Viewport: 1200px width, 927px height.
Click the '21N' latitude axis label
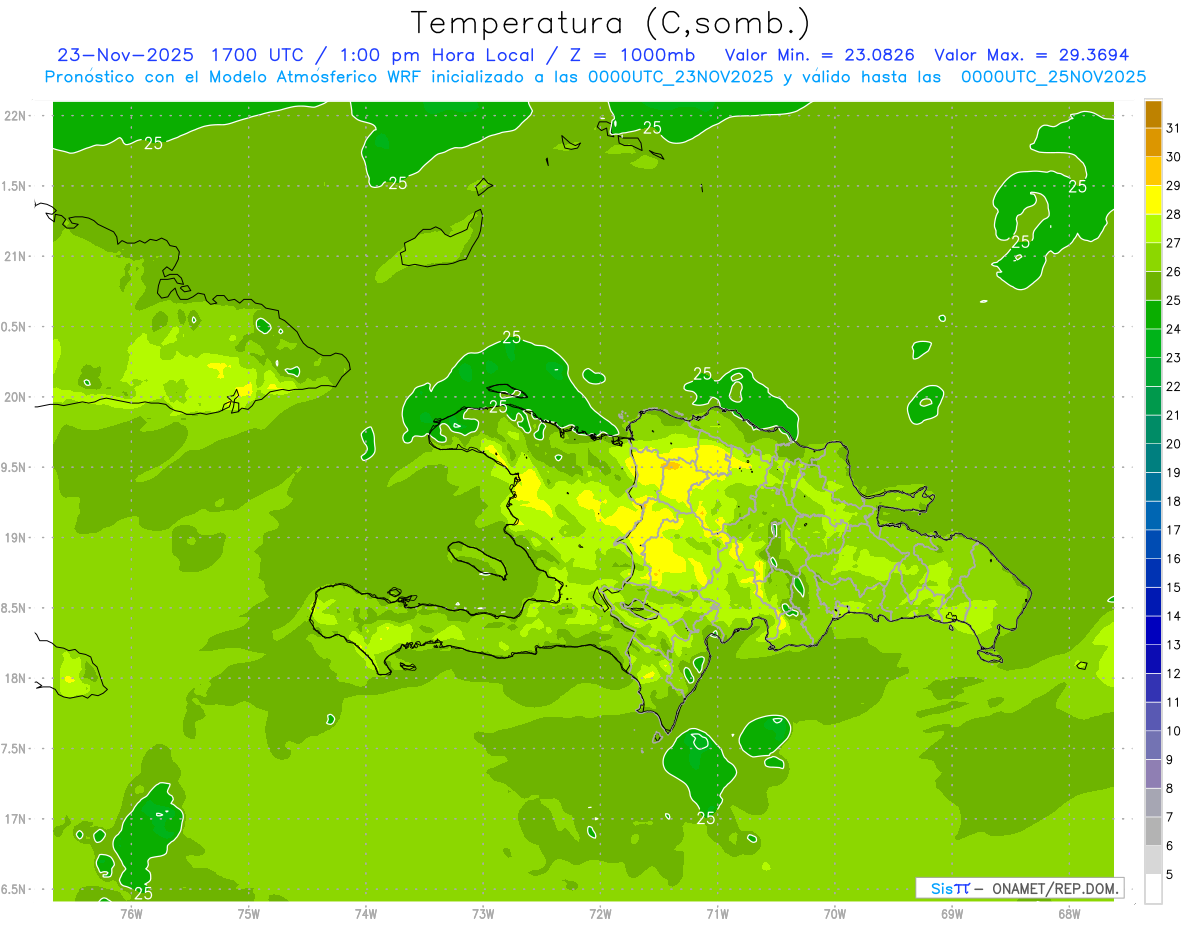(16, 256)
